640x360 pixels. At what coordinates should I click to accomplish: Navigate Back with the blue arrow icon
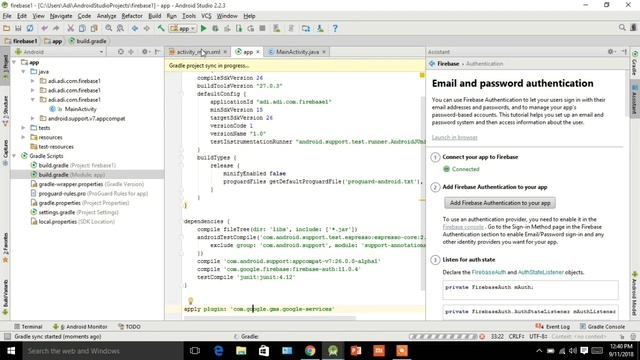click(x=135, y=28)
